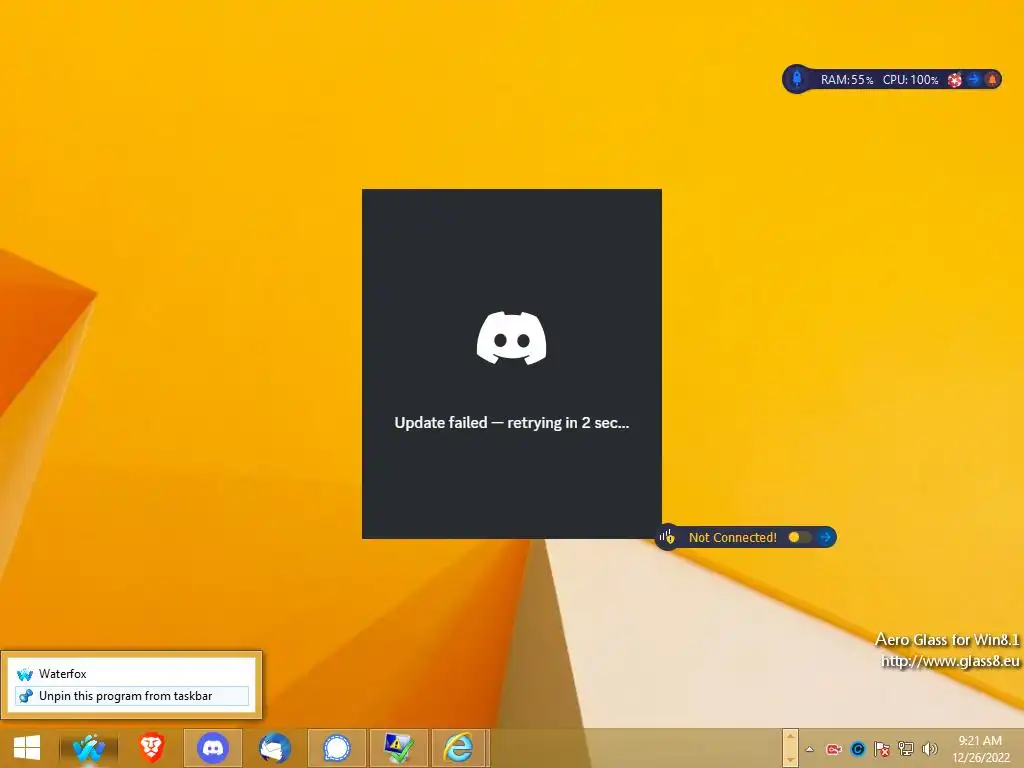The height and width of the screenshot is (768, 1024).
Task: Open the Windows Start button
Action: click(27, 748)
